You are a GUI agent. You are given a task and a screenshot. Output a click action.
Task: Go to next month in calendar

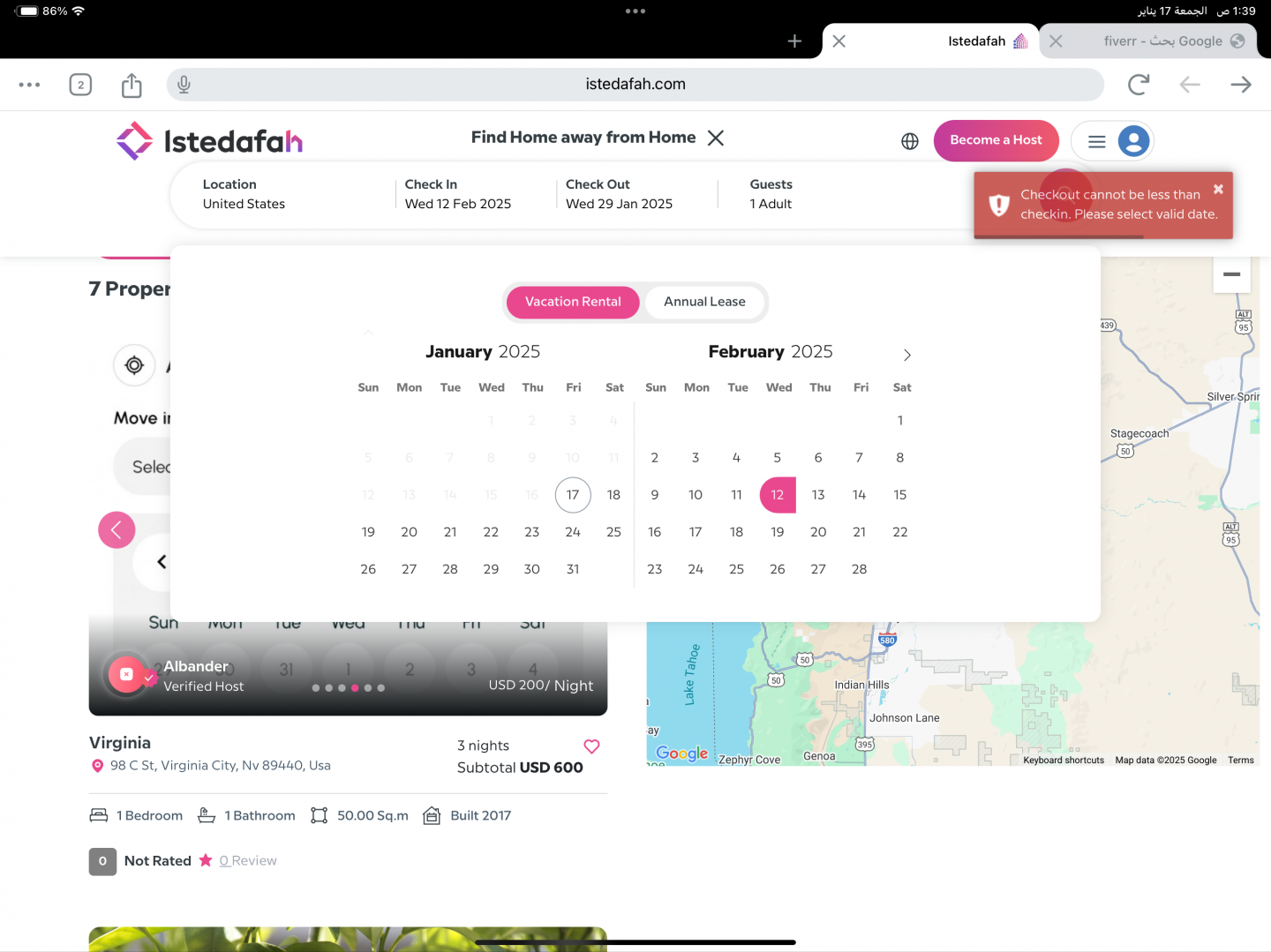tap(906, 355)
